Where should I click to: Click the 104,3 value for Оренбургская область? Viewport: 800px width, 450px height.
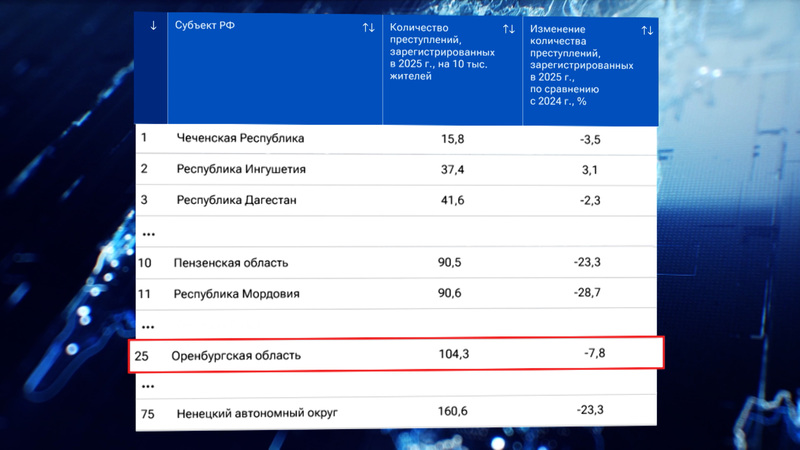pyautogui.click(x=453, y=354)
